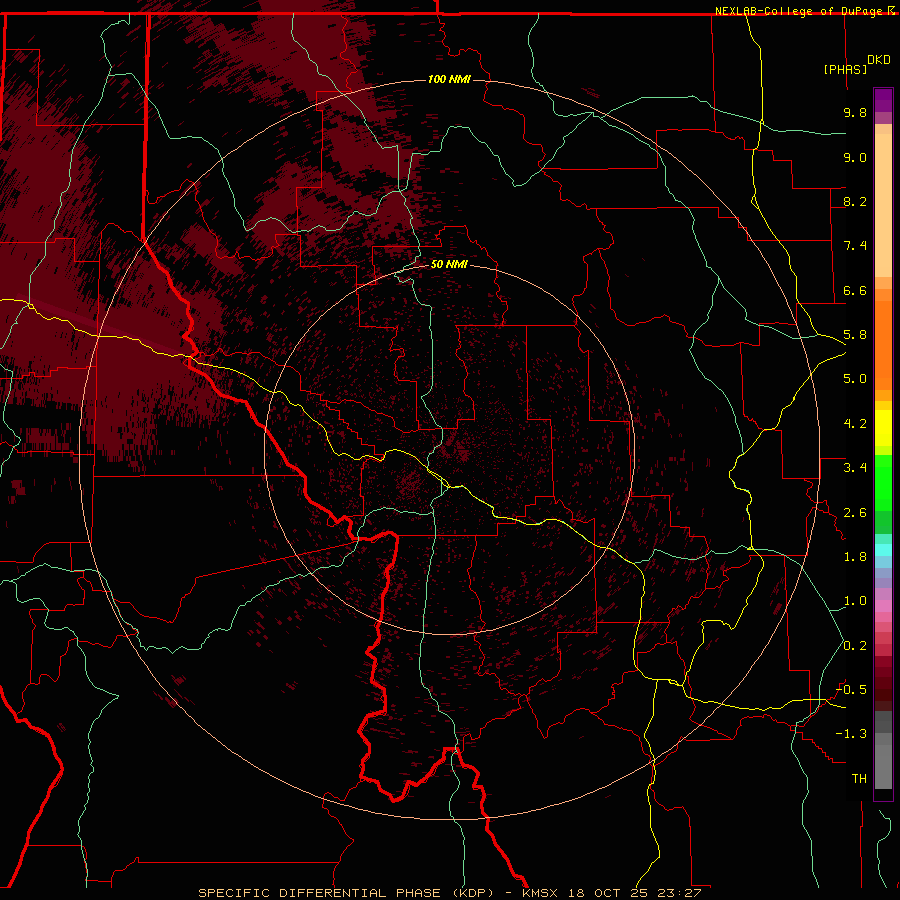The width and height of the screenshot is (900, 900).
Task: Click the yellow segment of the color bar
Action: pyautogui.click(x=883, y=428)
